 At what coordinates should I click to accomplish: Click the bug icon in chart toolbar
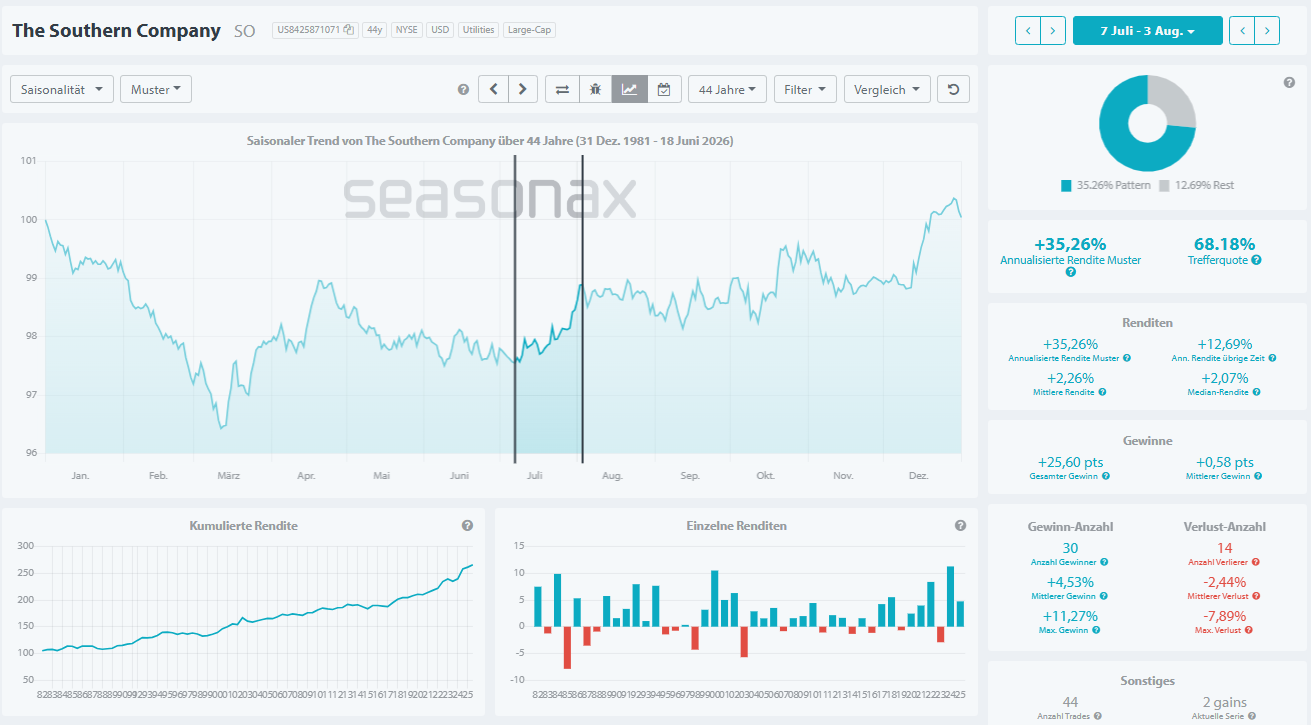[x=595, y=89]
